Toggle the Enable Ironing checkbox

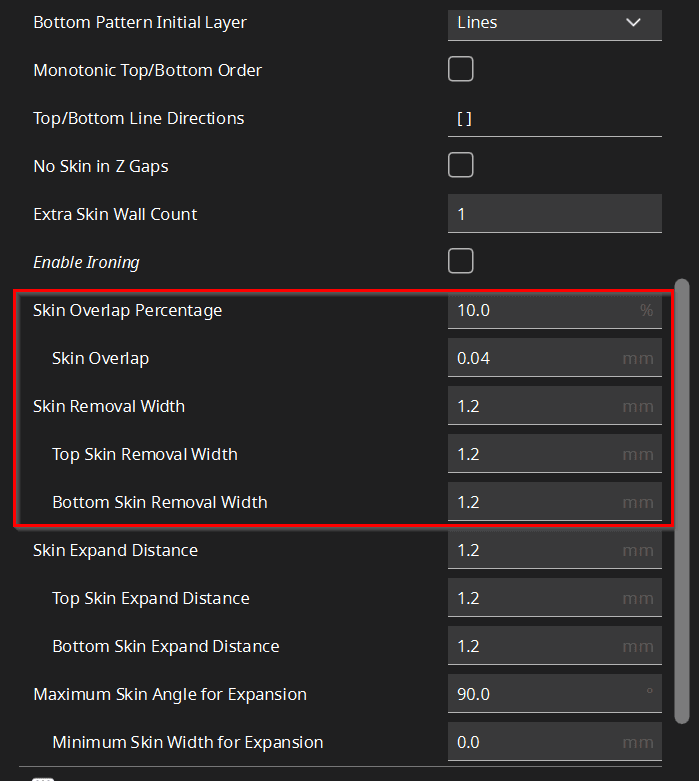(460, 262)
